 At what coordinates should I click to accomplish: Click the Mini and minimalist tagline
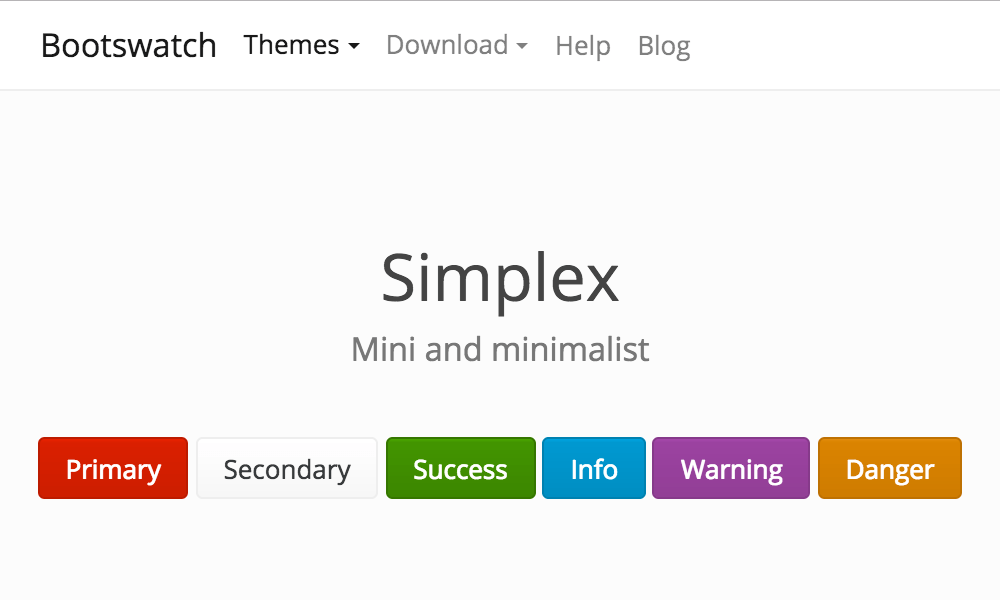click(500, 349)
